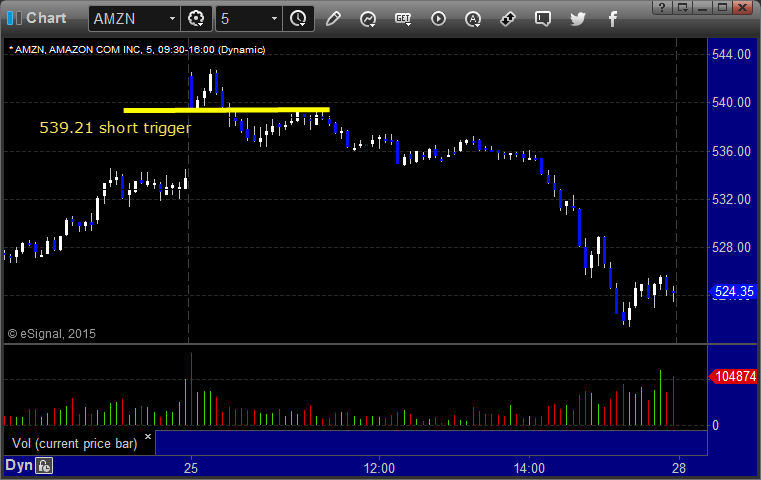Click the GET toolbar button
Screen dimensions: 761x480
[x=403, y=19]
